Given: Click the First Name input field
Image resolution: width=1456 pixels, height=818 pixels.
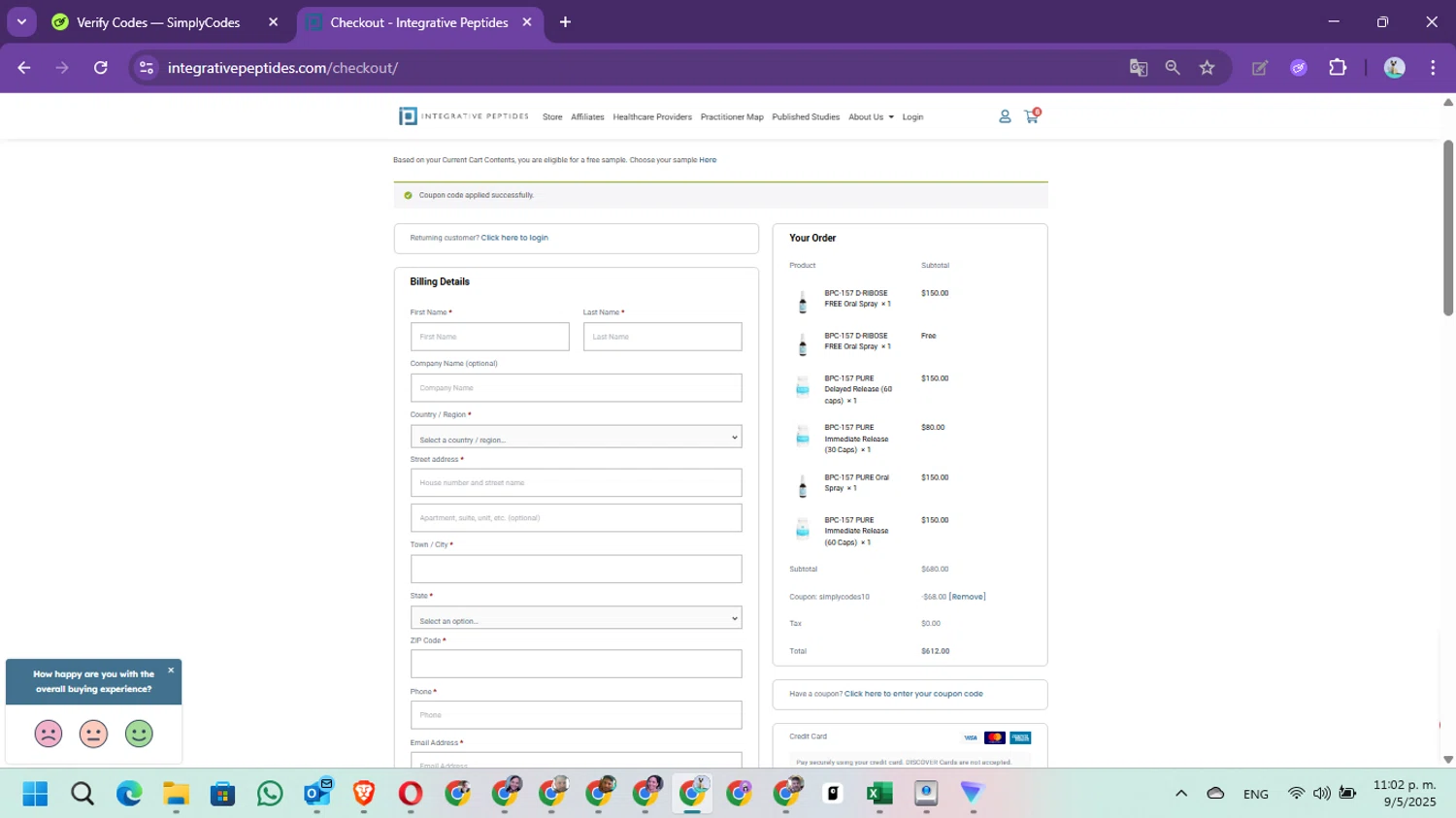Looking at the screenshot, I should point(490,337).
